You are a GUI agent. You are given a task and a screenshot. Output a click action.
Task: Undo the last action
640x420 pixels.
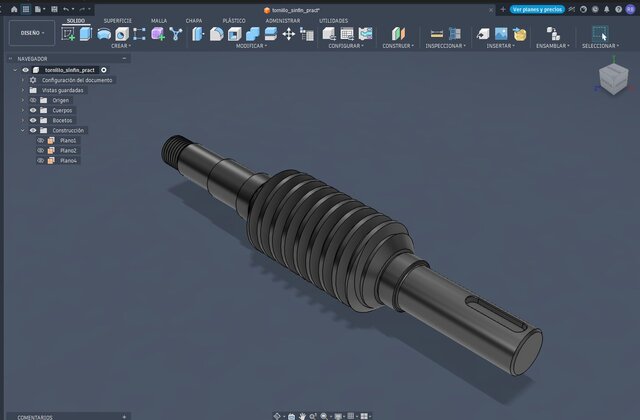pyautogui.click(x=66, y=9)
